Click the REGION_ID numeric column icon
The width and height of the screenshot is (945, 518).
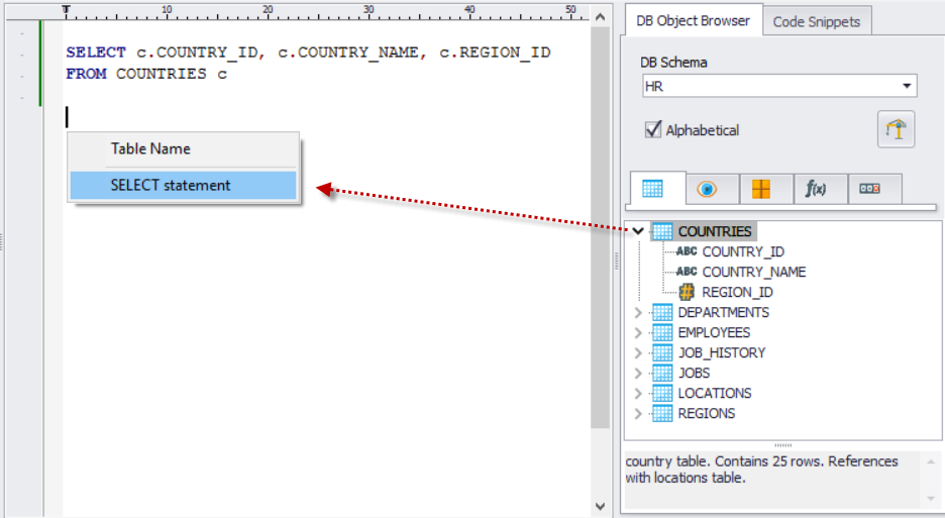687,292
